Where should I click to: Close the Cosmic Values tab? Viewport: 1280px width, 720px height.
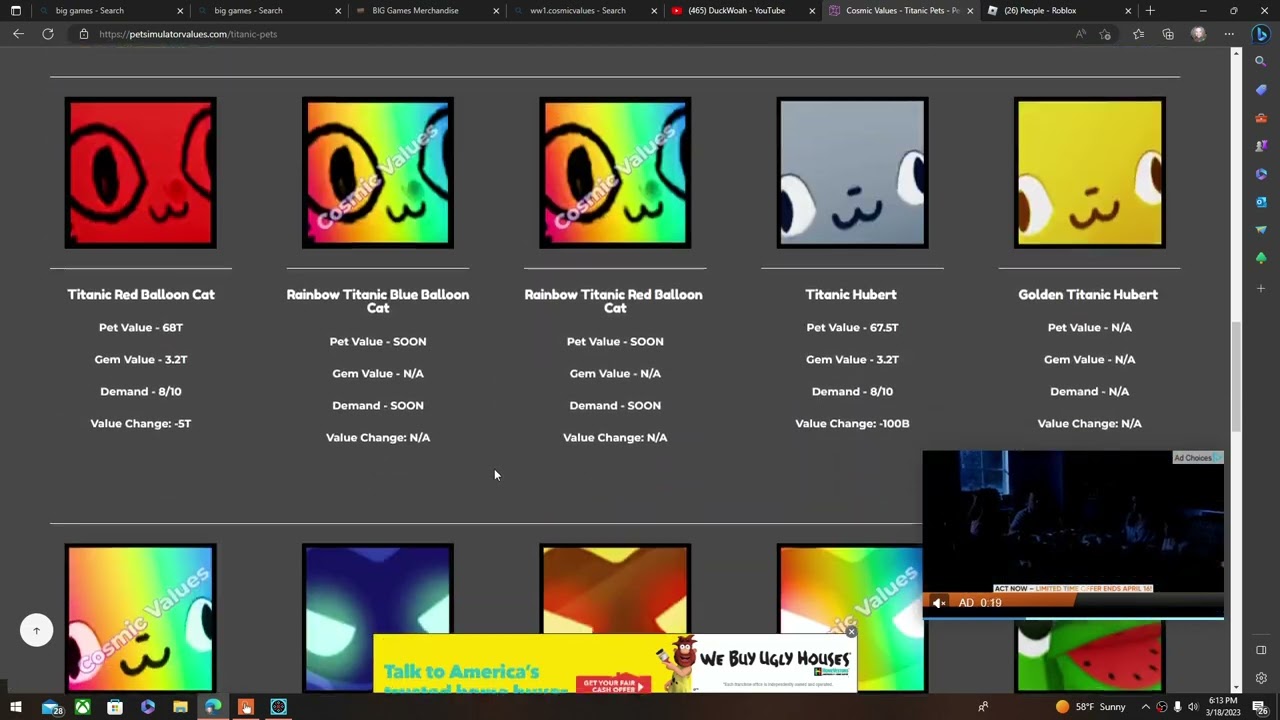click(969, 11)
